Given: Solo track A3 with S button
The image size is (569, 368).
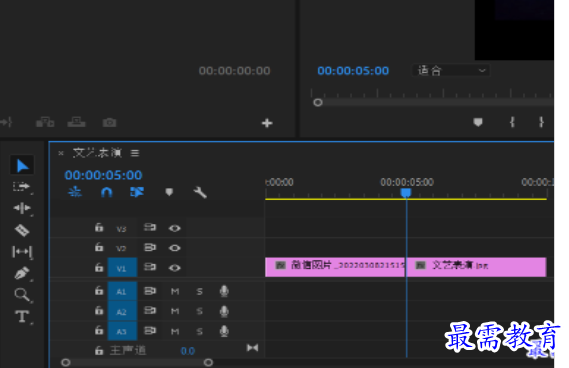Looking at the screenshot, I should [199, 331].
